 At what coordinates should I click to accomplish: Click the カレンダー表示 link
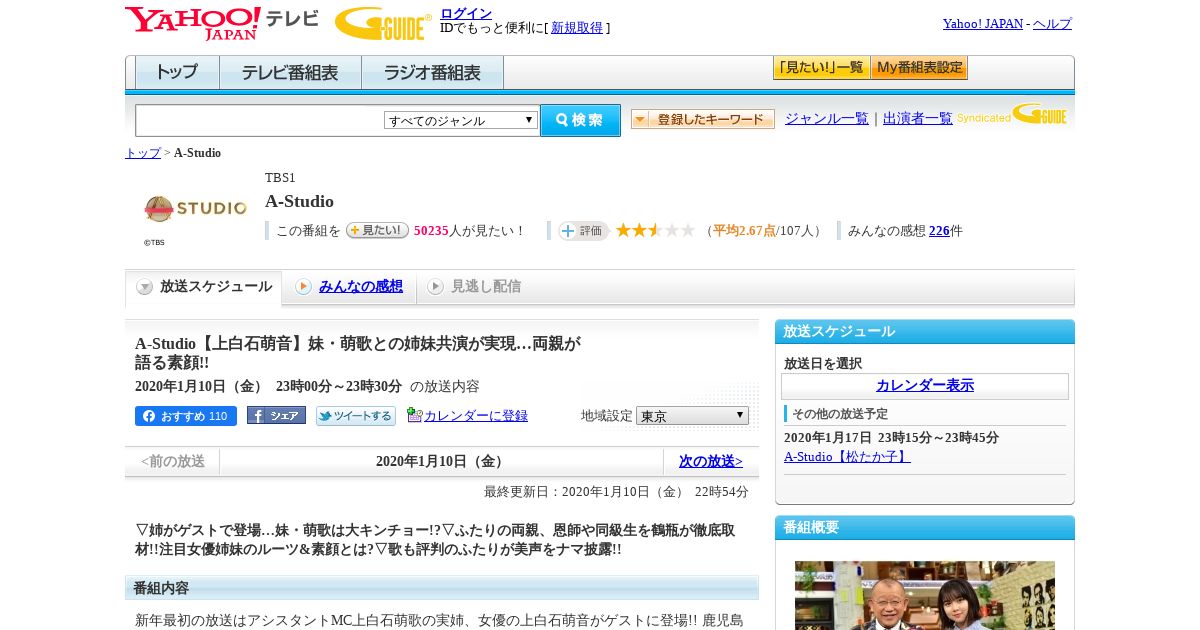925,386
